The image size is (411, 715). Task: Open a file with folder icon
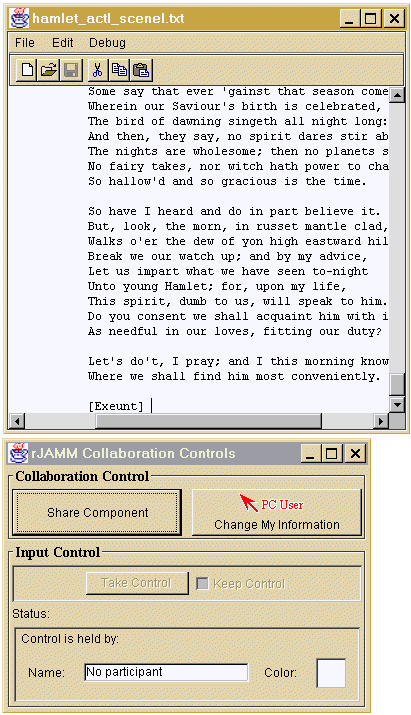point(49,70)
